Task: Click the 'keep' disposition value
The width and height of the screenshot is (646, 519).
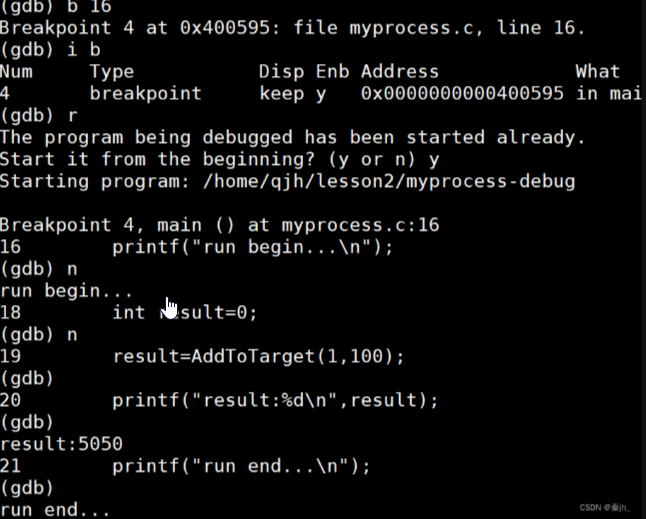Action: 282,94
